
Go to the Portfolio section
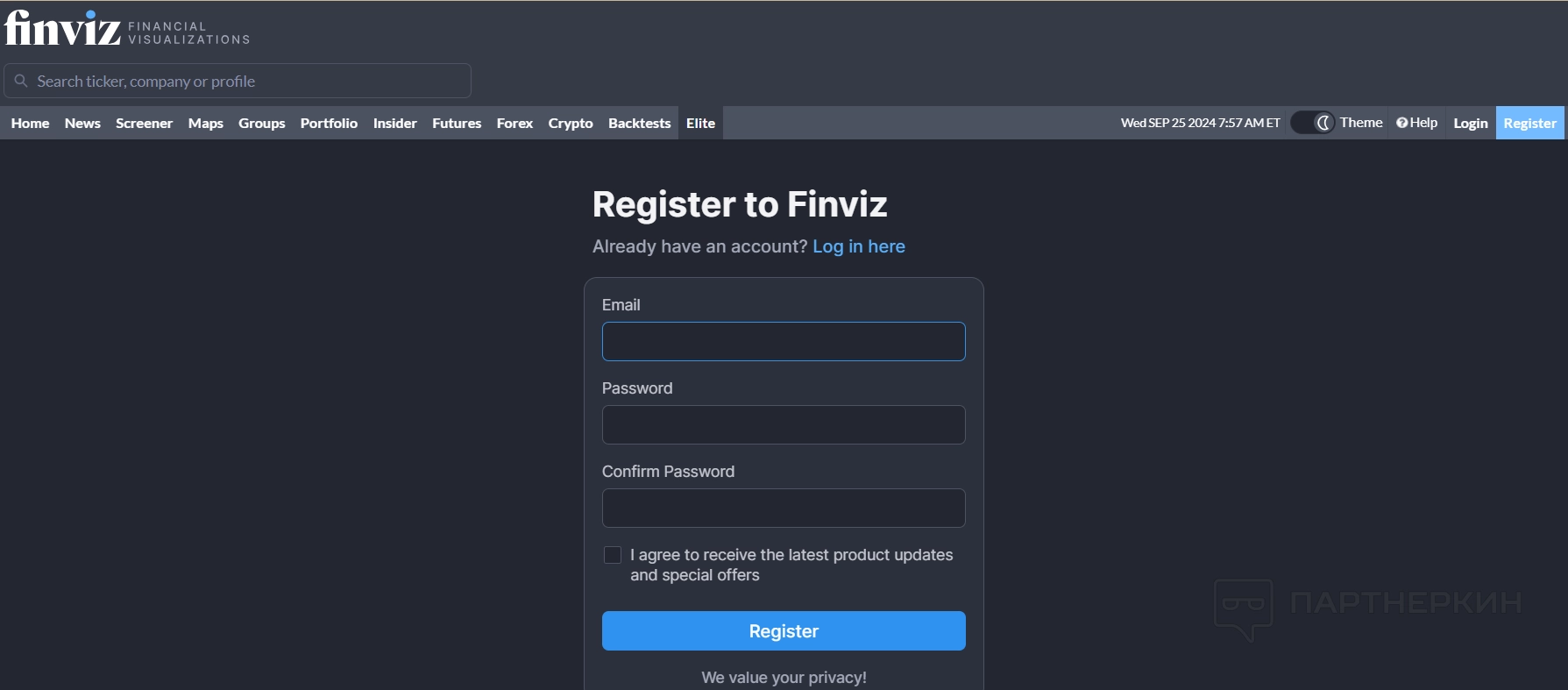coord(329,123)
